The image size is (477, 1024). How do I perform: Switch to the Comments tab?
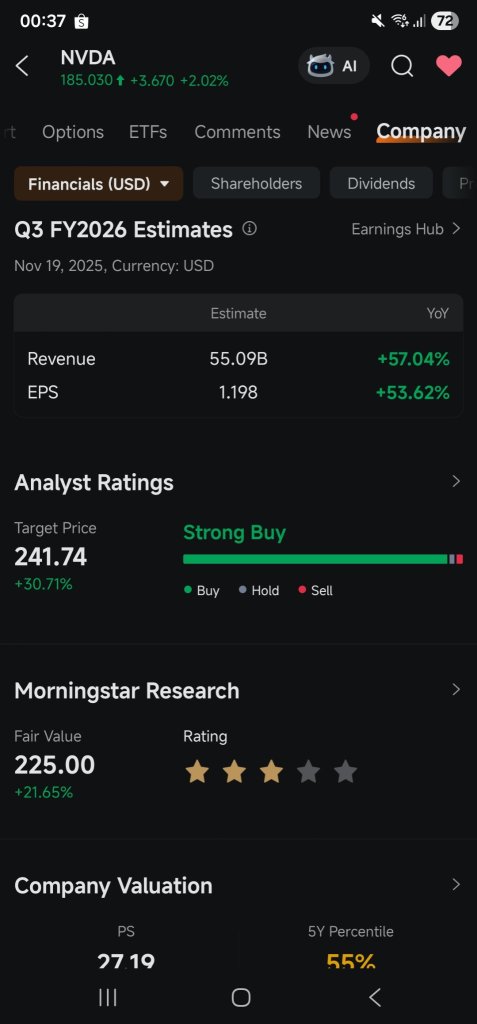tap(237, 132)
